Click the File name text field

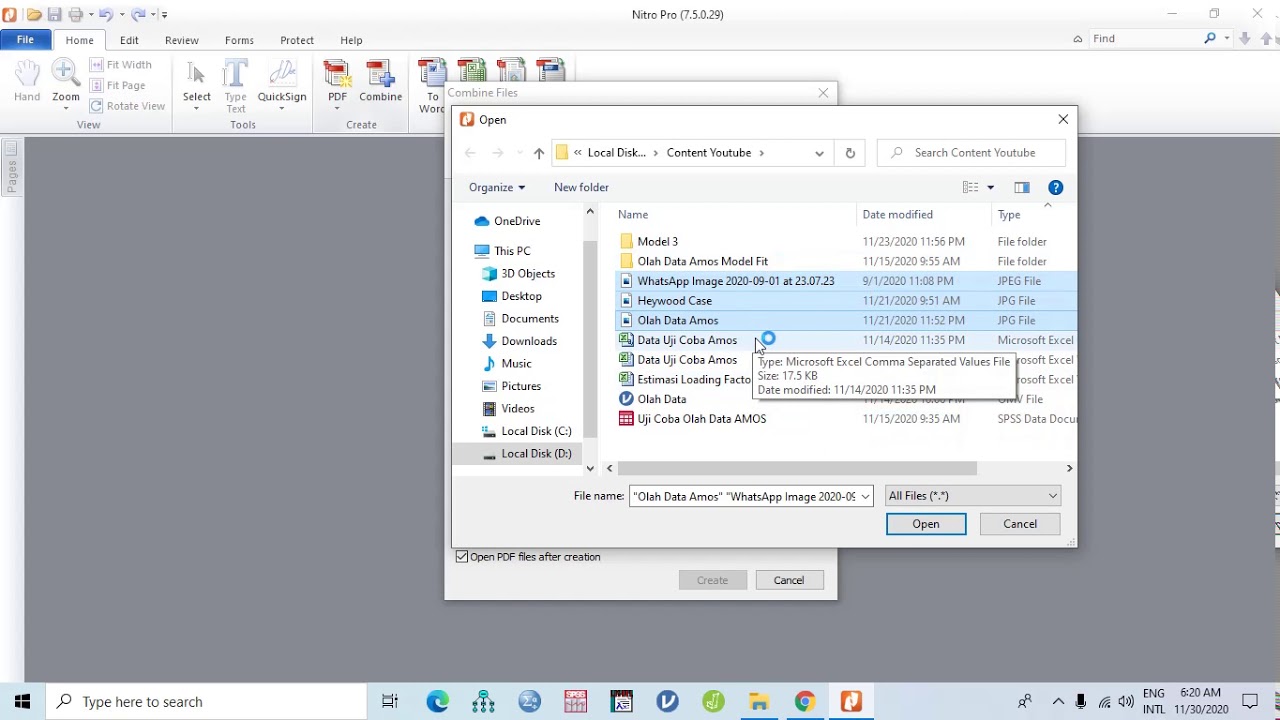tap(744, 496)
